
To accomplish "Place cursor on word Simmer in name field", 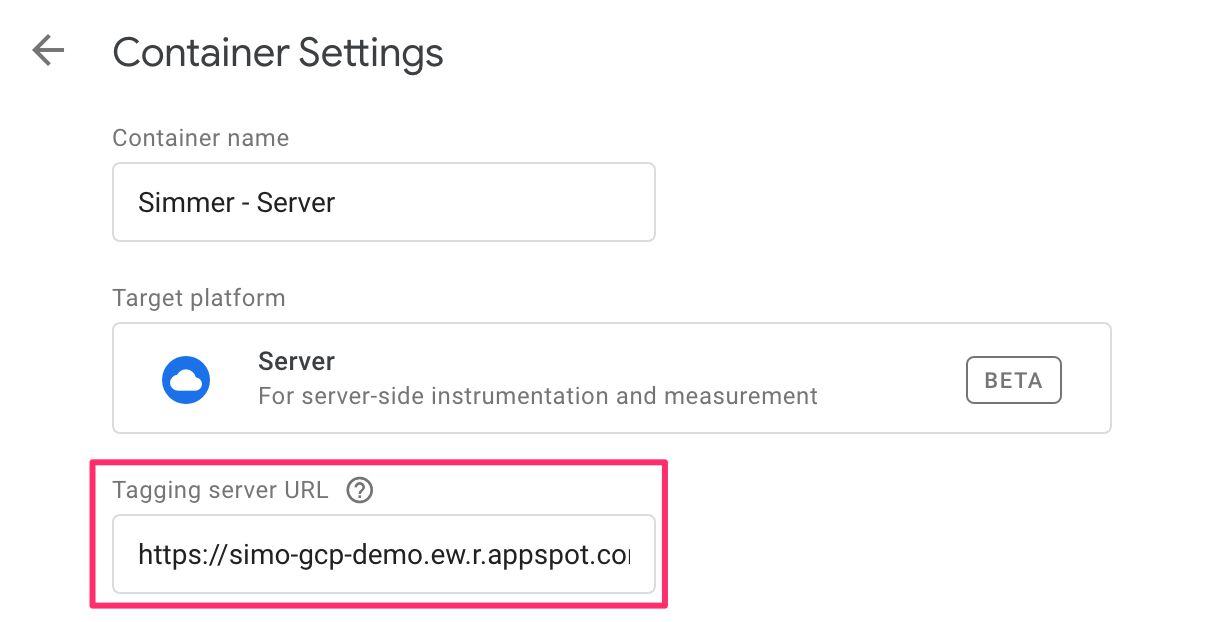I will tap(181, 202).
